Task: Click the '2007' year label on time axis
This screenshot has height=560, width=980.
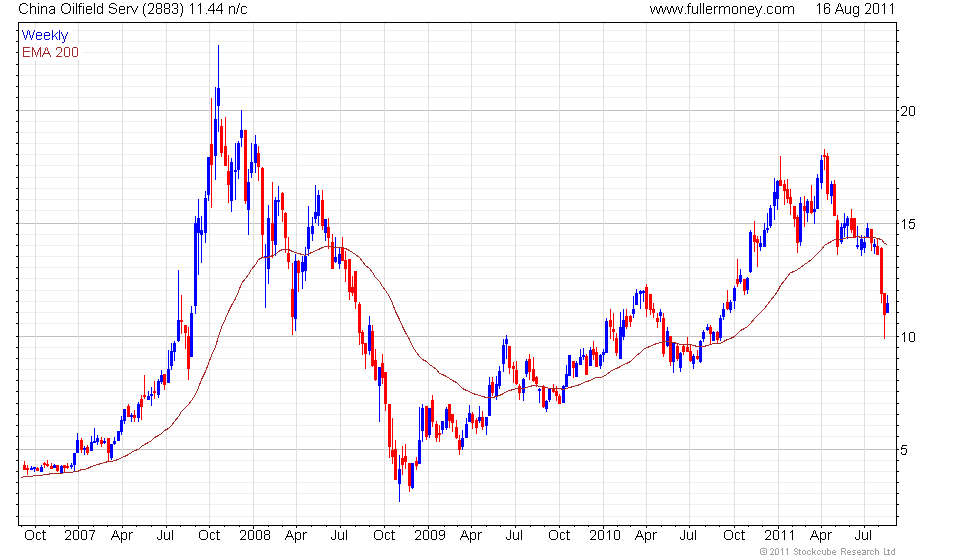Action: click(x=79, y=536)
